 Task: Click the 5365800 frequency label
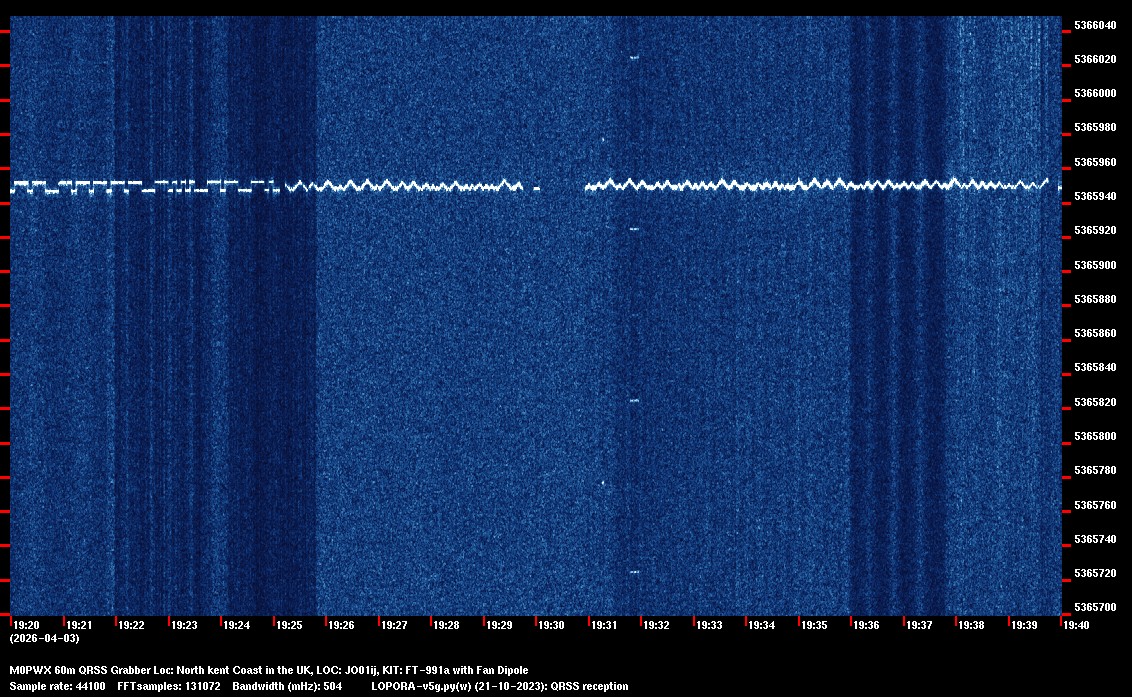1096,437
